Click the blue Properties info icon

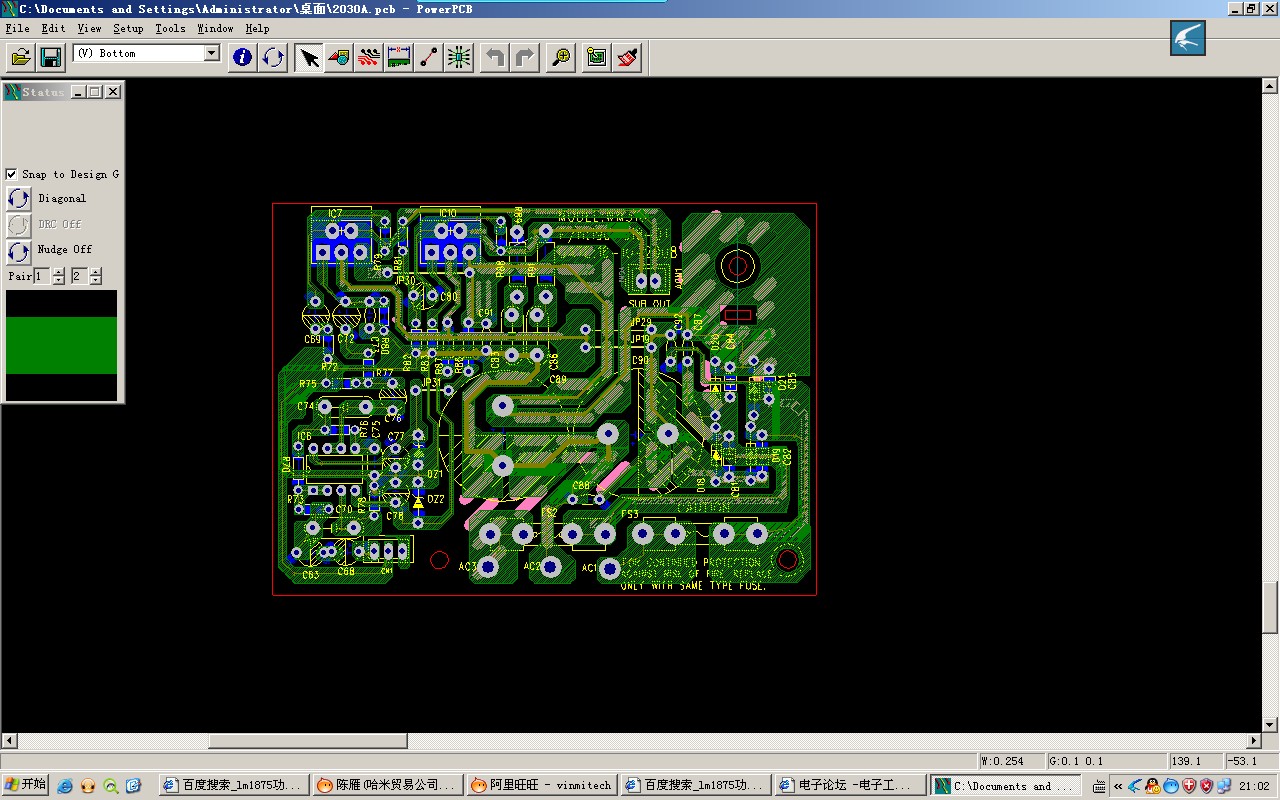[x=243, y=57]
